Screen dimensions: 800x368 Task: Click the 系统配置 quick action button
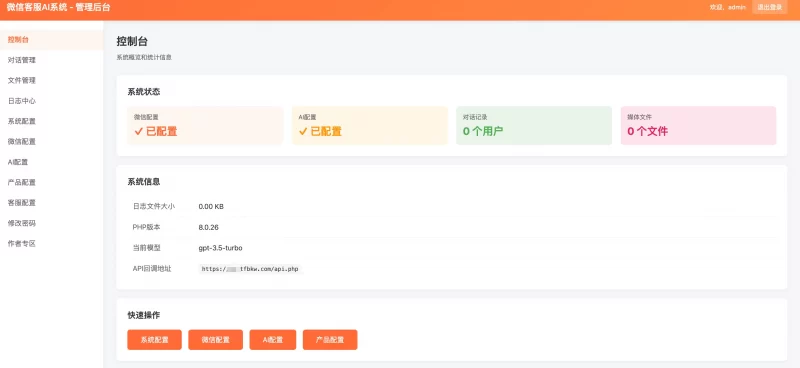[155, 340]
